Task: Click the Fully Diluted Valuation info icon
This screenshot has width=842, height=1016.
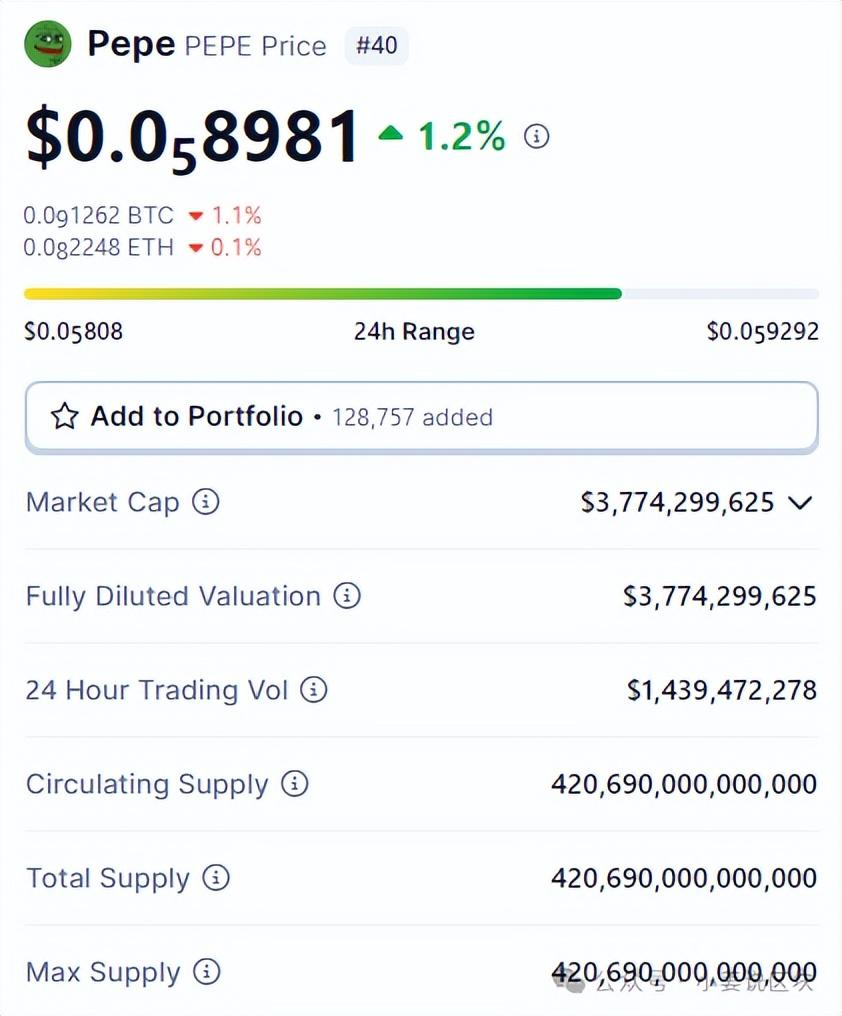Action: point(347,596)
